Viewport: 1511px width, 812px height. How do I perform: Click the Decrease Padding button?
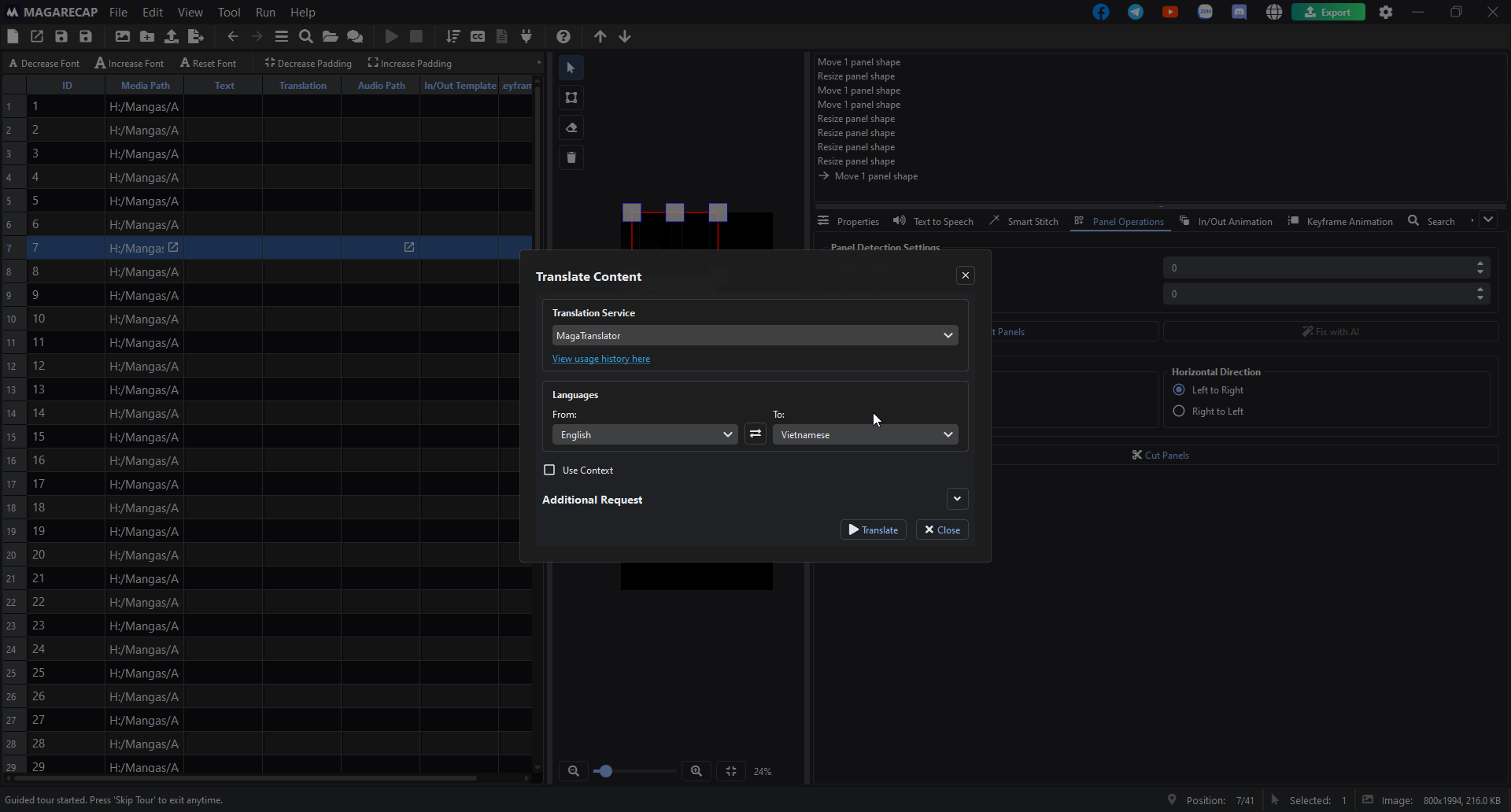(x=308, y=63)
